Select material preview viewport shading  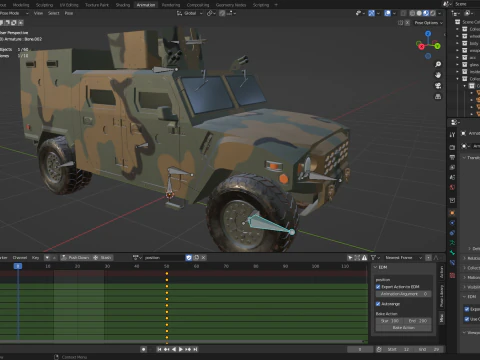(x=426, y=13)
